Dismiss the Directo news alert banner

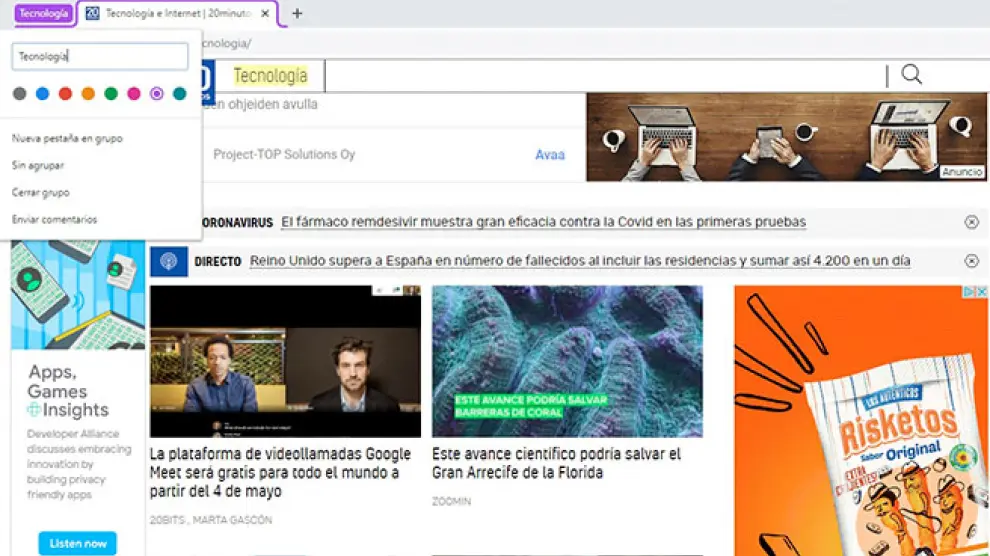[x=971, y=261]
